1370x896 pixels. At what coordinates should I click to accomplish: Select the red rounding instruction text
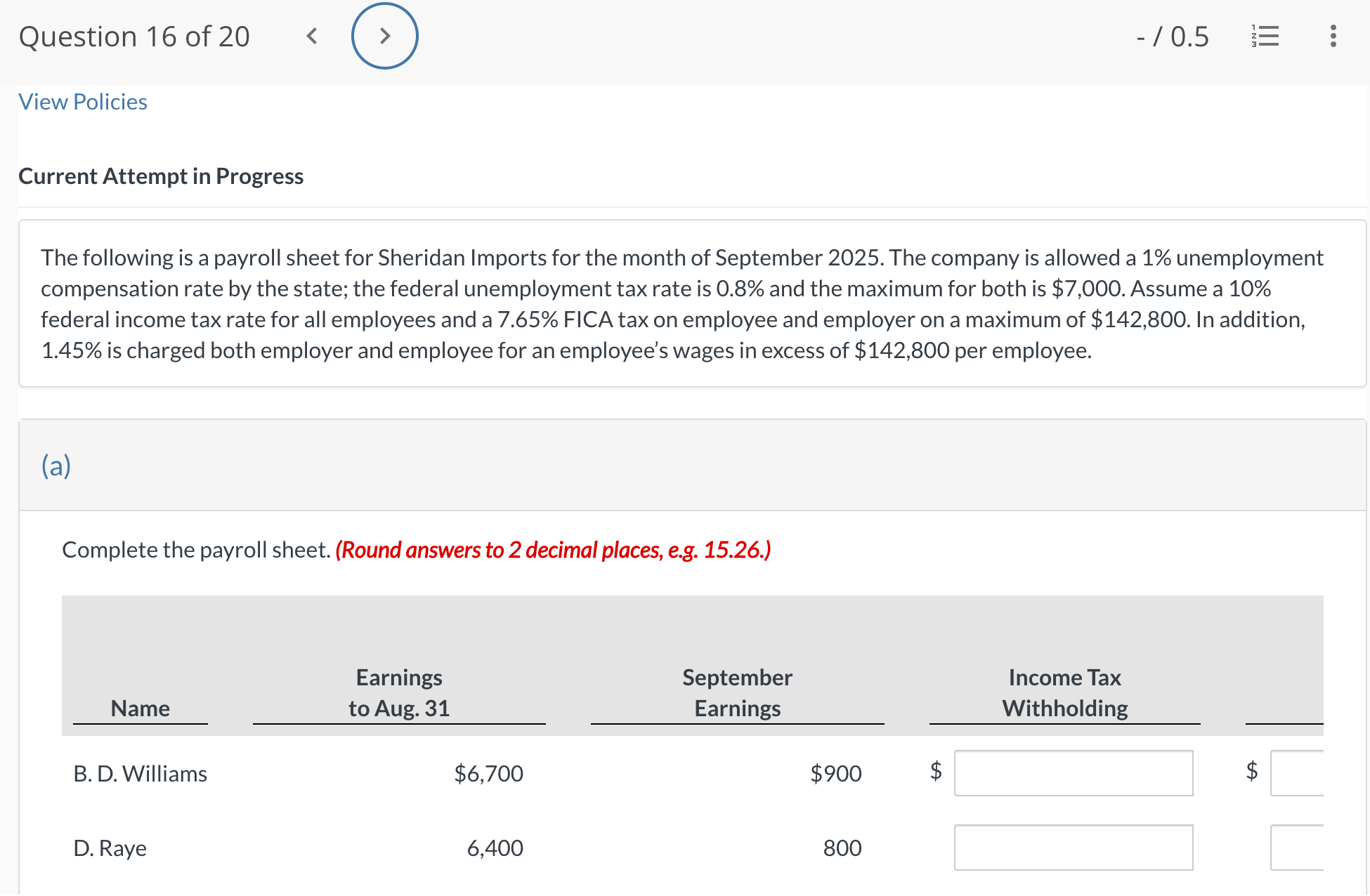click(552, 551)
